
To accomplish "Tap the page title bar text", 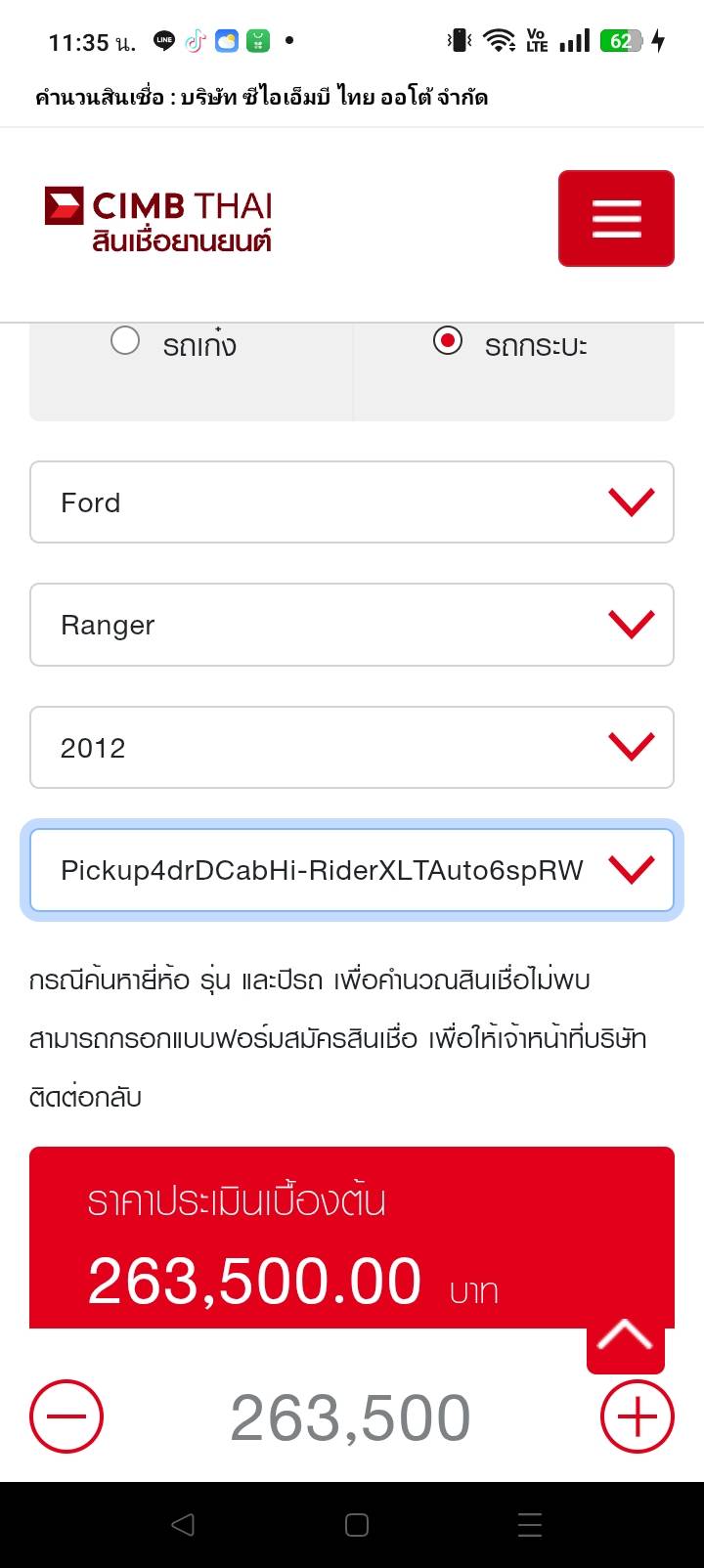I will tap(261, 97).
